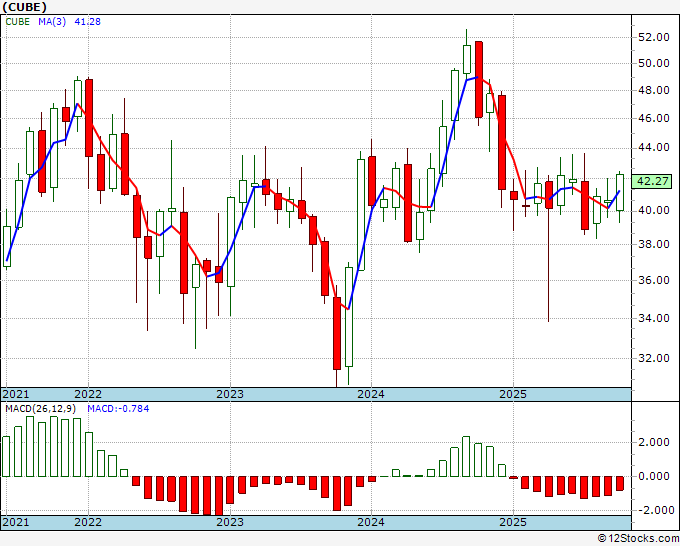Click the blue CUBE legend label

click(18, 22)
